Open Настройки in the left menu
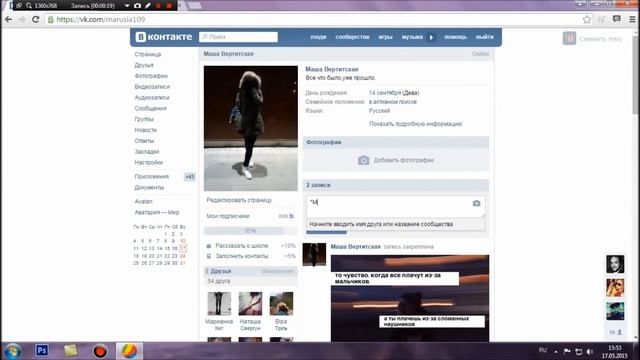Image resolution: width=640 pixels, height=360 pixels. (149, 162)
